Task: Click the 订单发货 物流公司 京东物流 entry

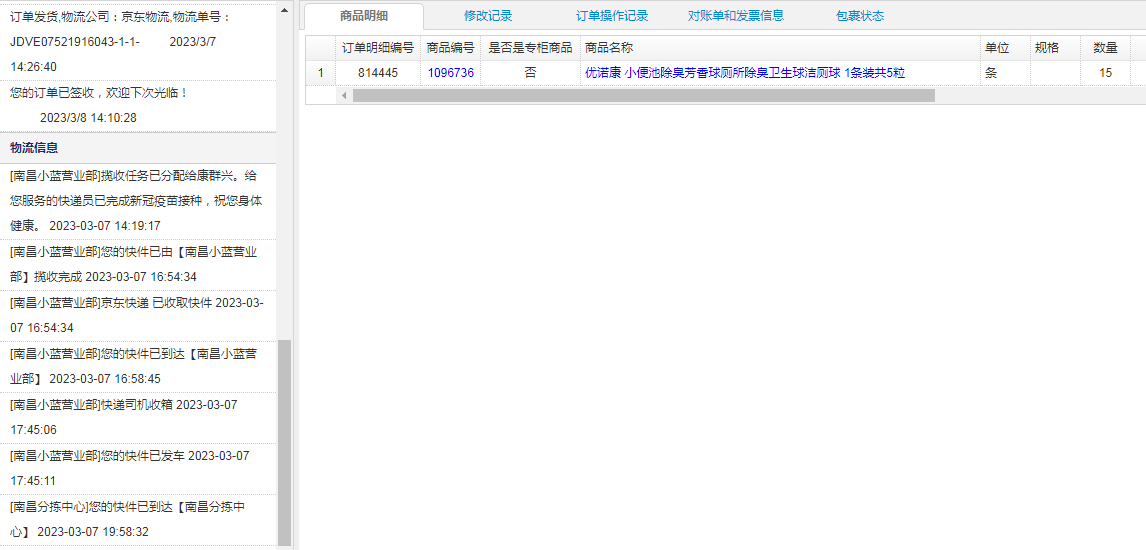Action: [138, 42]
